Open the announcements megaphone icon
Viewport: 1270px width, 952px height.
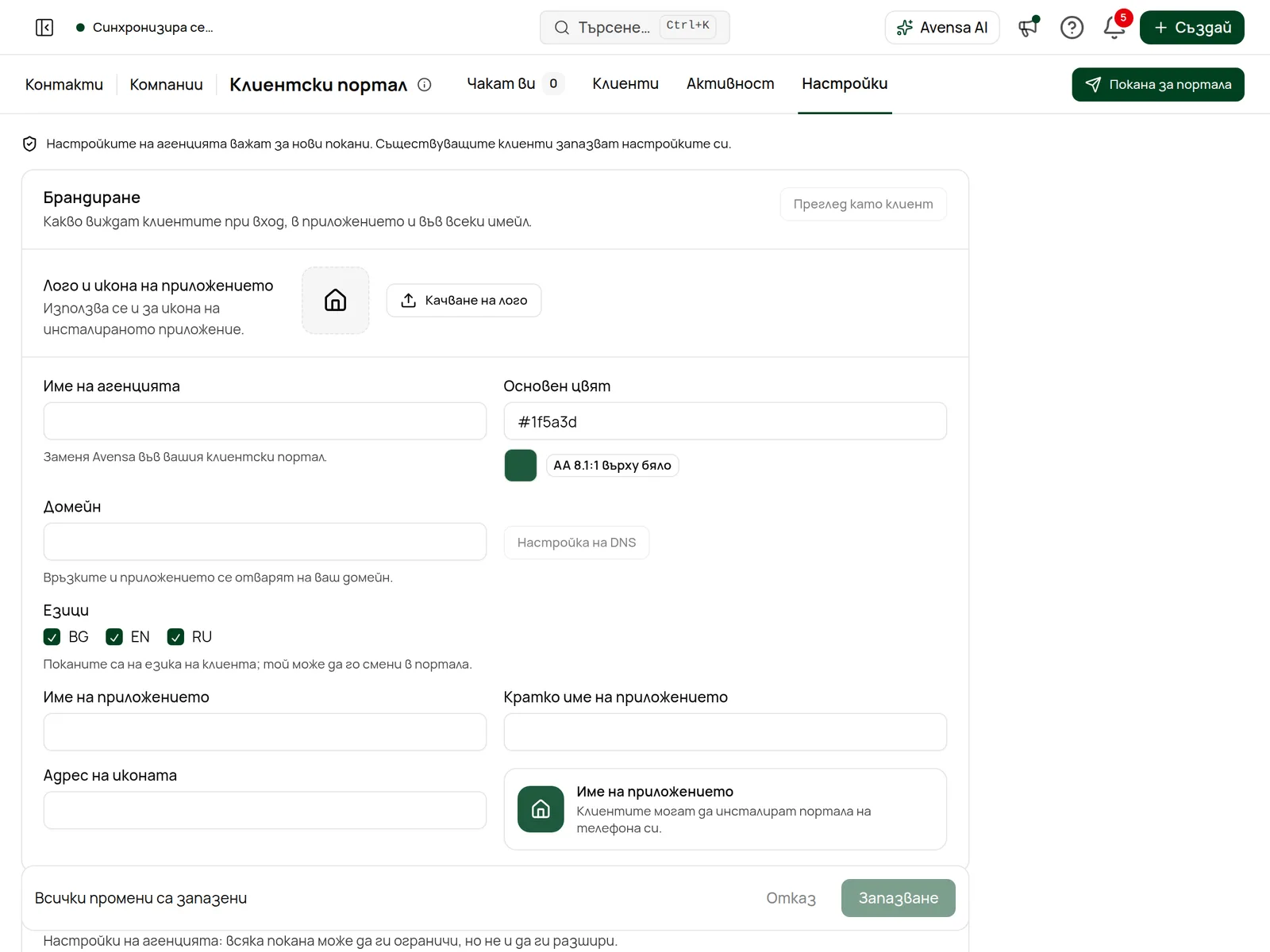pos(1029,28)
